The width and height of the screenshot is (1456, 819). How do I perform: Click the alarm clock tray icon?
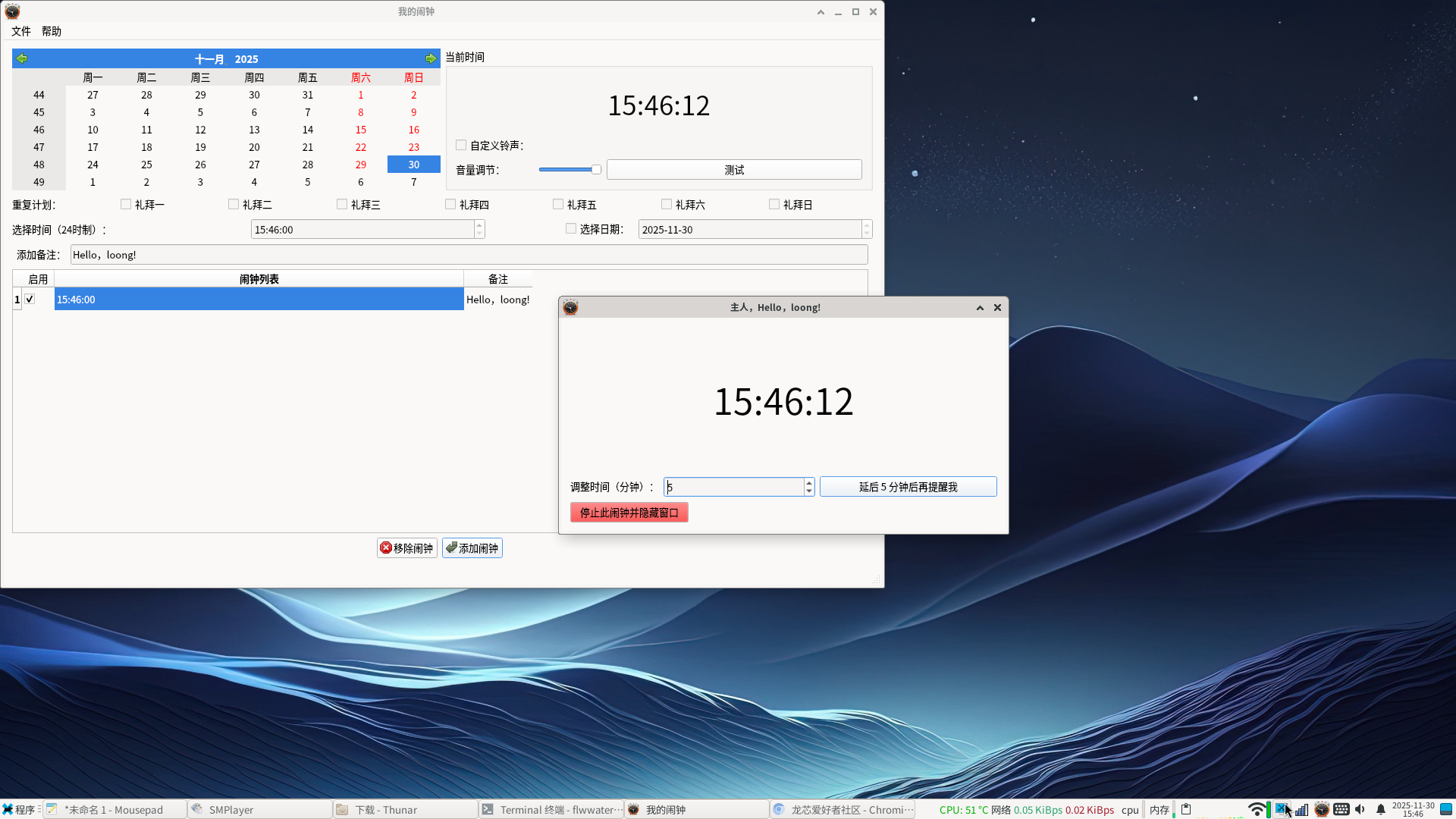(x=1322, y=809)
